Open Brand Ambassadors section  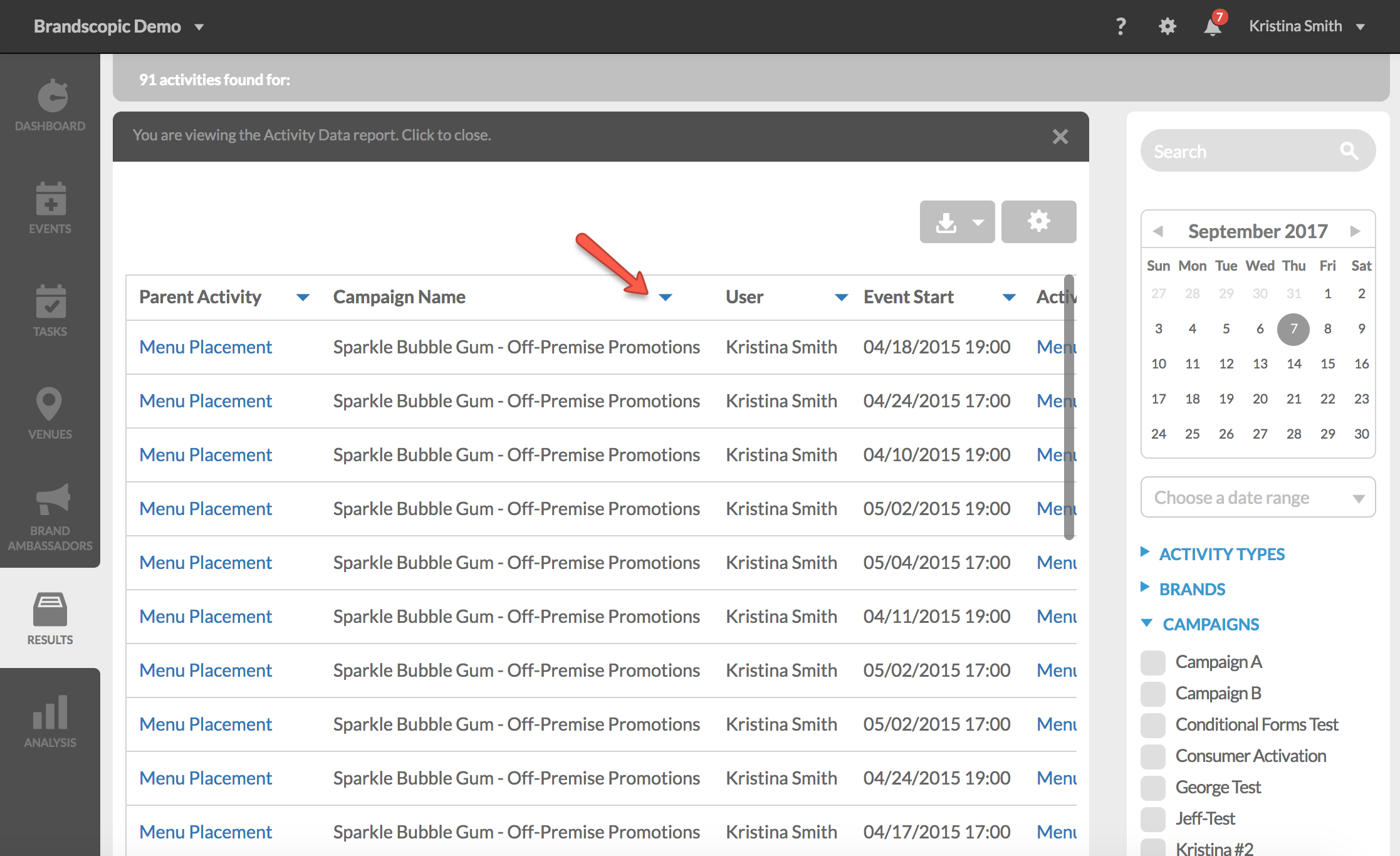[x=50, y=518]
